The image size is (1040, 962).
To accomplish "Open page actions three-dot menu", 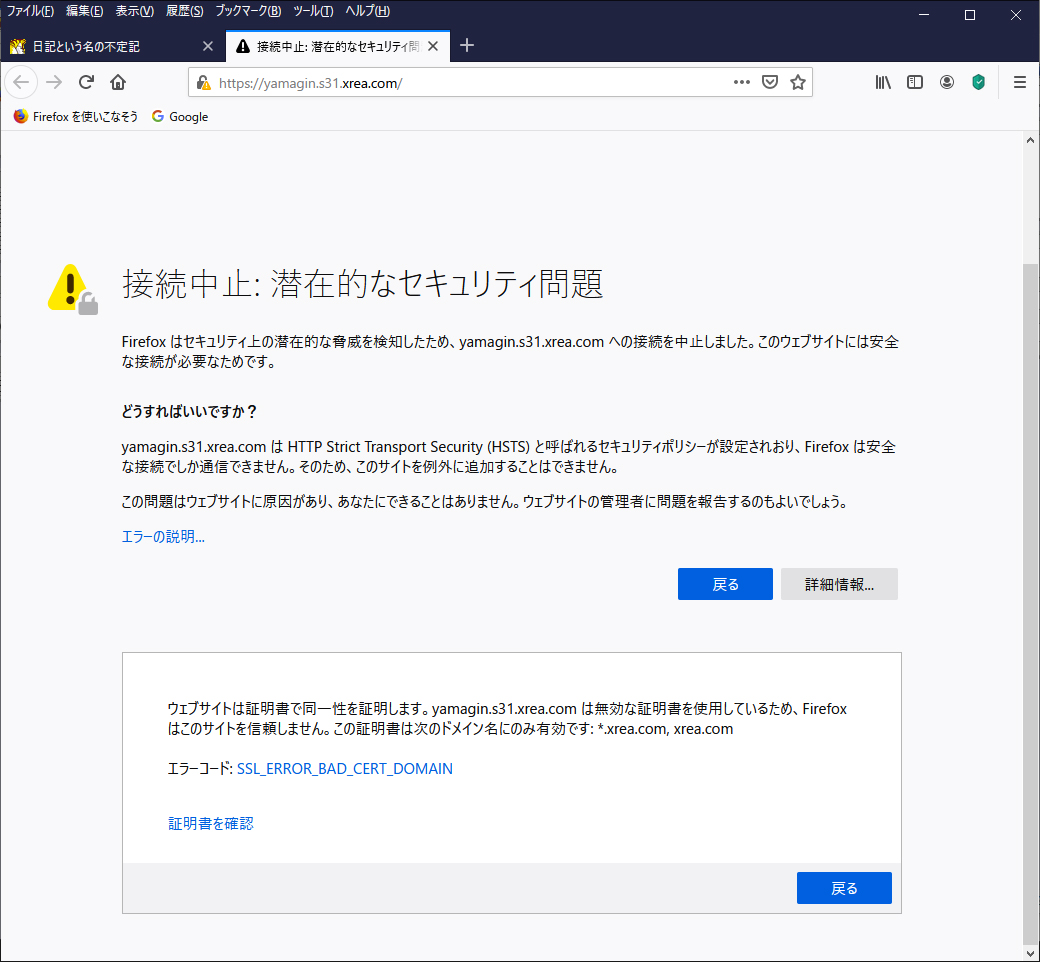I will coord(741,82).
